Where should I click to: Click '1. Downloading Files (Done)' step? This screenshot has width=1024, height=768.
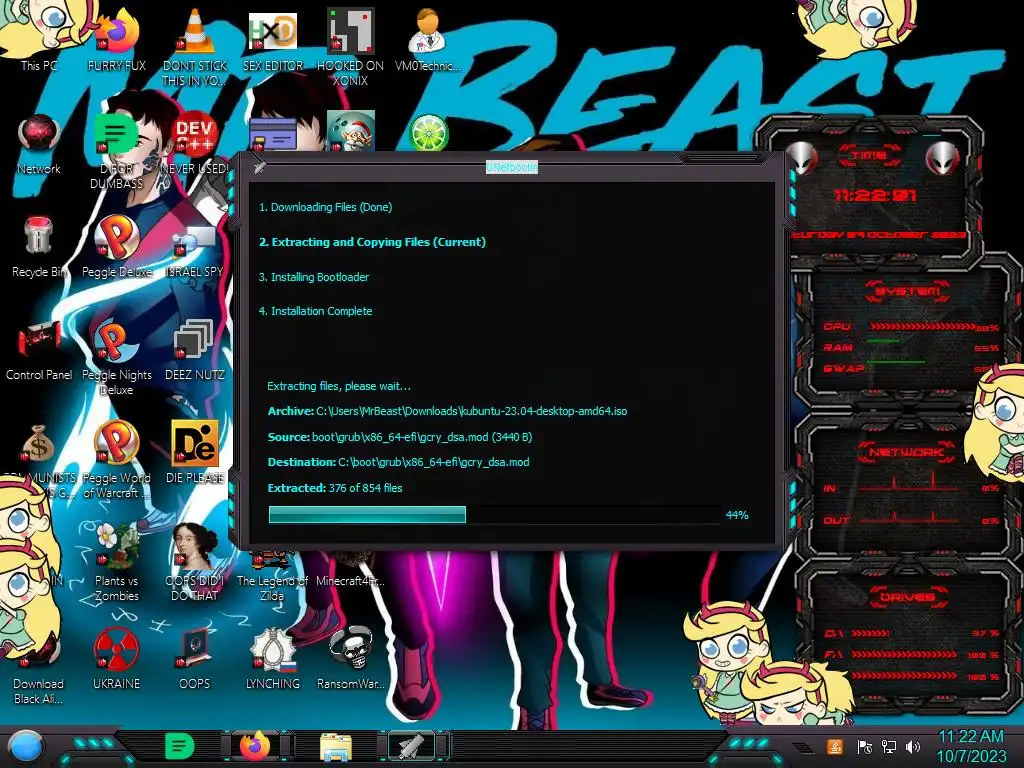[325, 207]
